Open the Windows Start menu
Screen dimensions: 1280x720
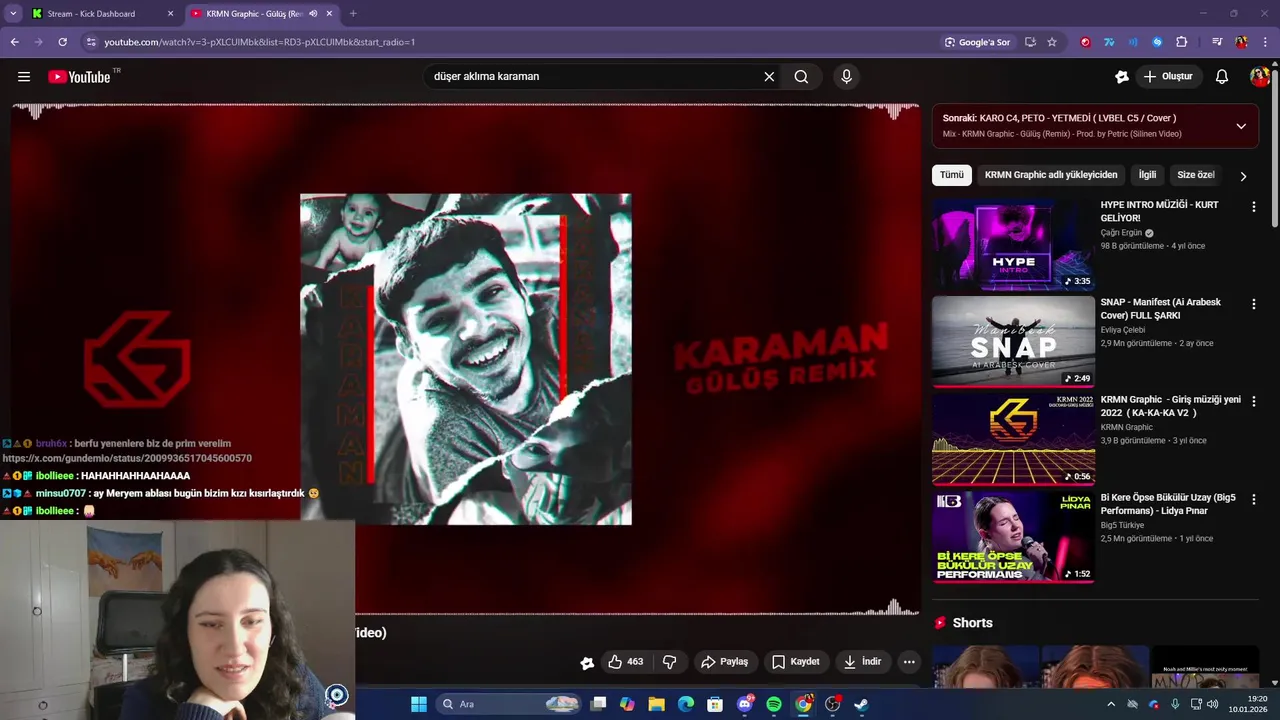418,704
